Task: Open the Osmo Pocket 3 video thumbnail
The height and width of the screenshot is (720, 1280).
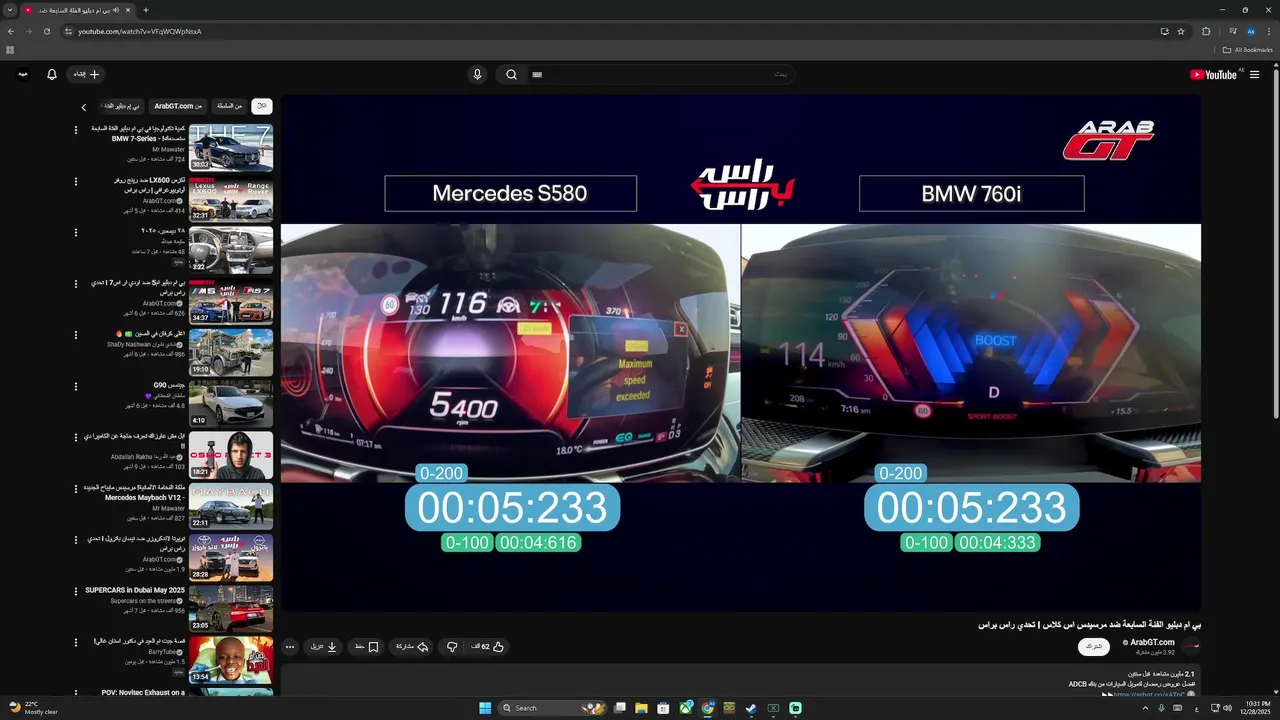Action: 231,454
